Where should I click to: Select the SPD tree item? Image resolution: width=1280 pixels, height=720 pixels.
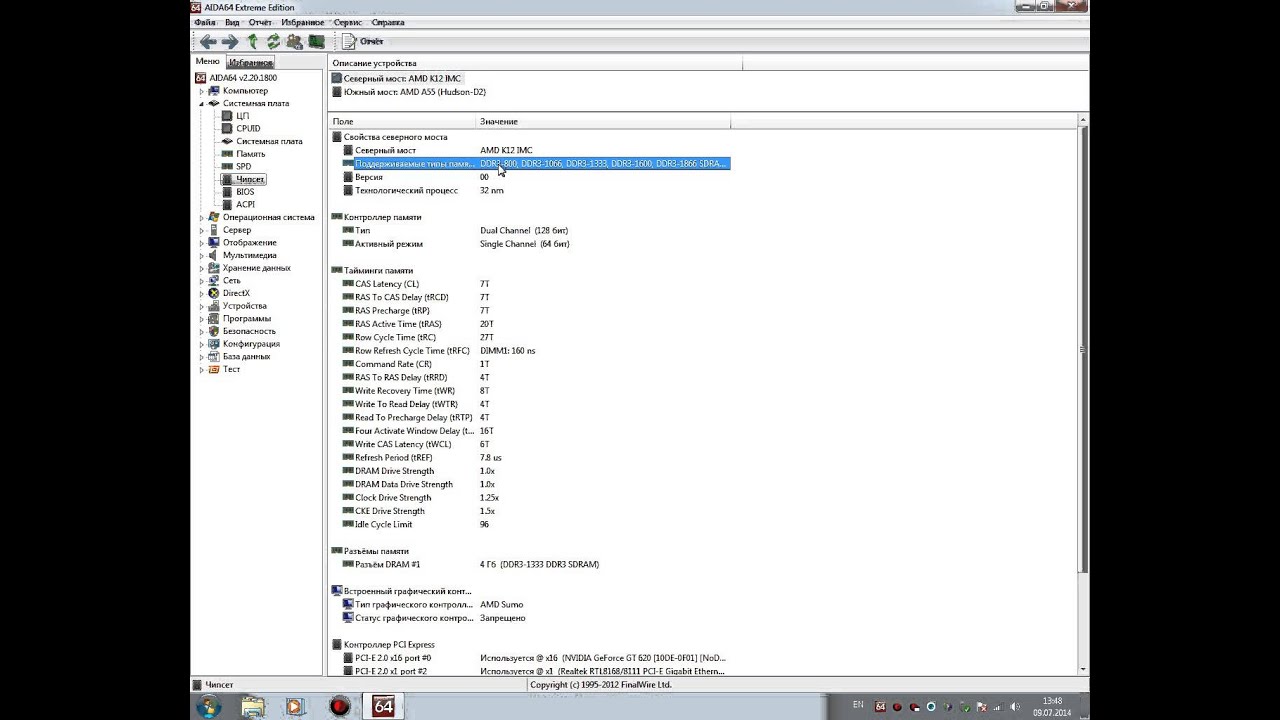pyautogui.click(x=243, y=167)
